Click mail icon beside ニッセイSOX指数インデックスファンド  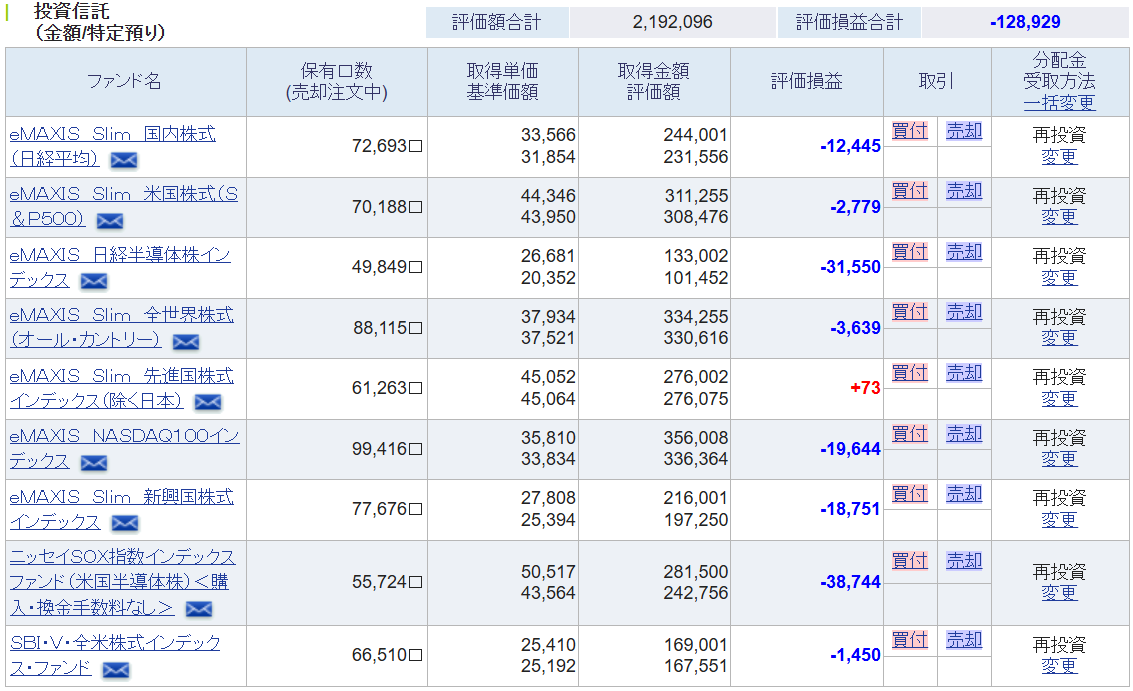(199, 609)
